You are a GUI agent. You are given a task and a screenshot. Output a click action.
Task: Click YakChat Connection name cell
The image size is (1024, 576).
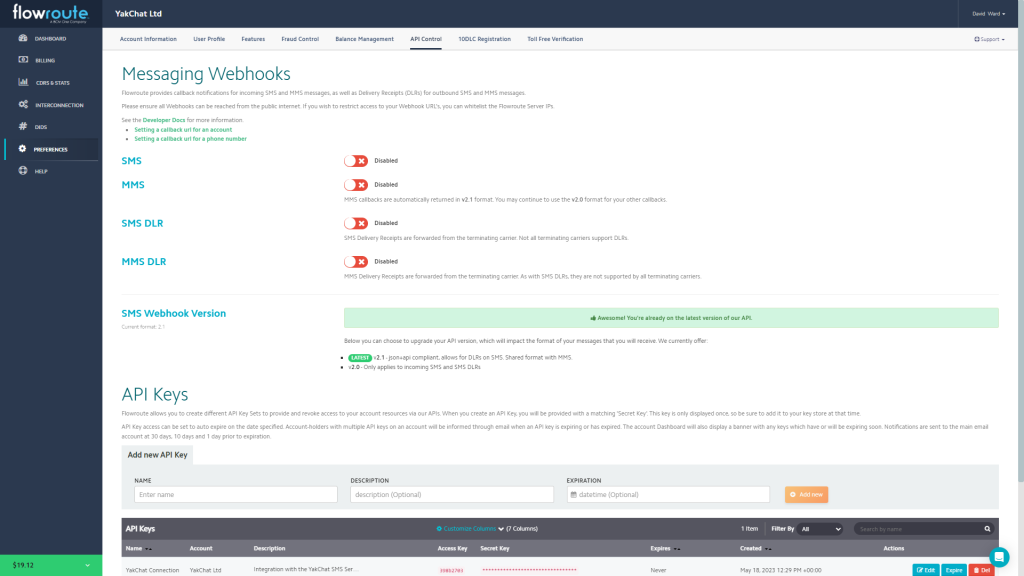point(152,570)
